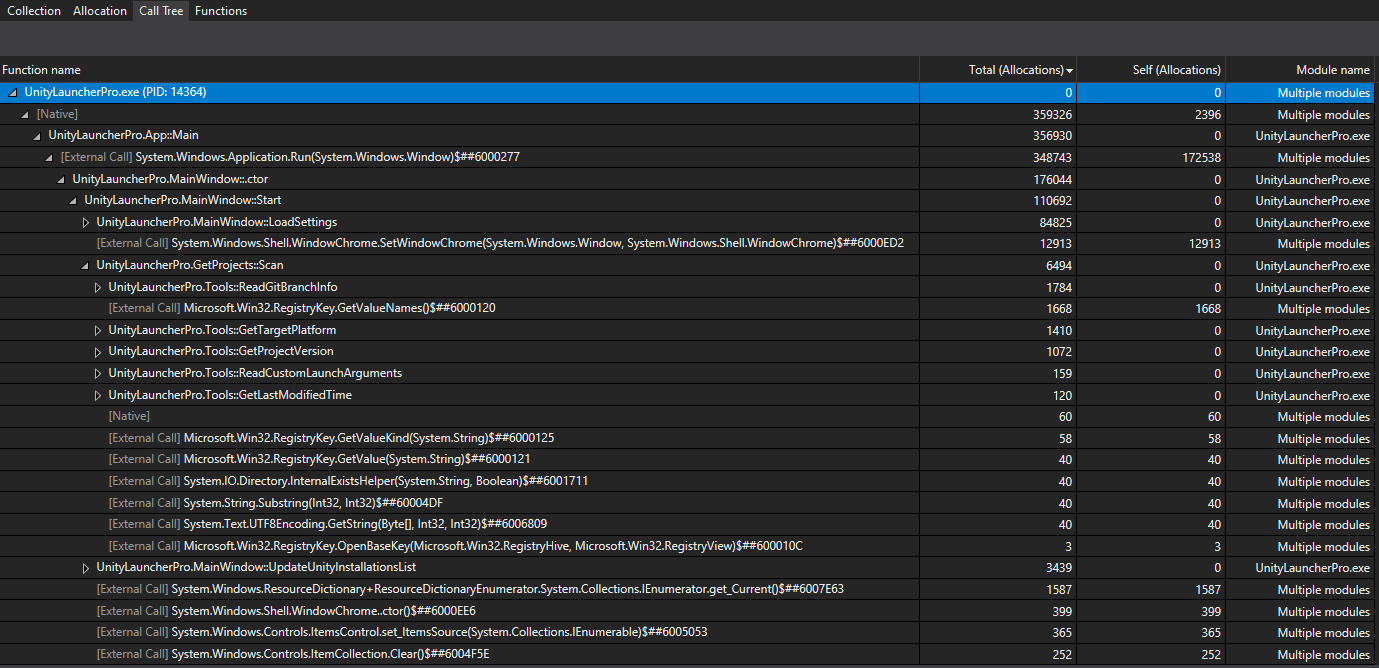
Task: Expand the Tools::GetLastModifiedTime node
Action: pyautogui.click(x=98, y=395)
